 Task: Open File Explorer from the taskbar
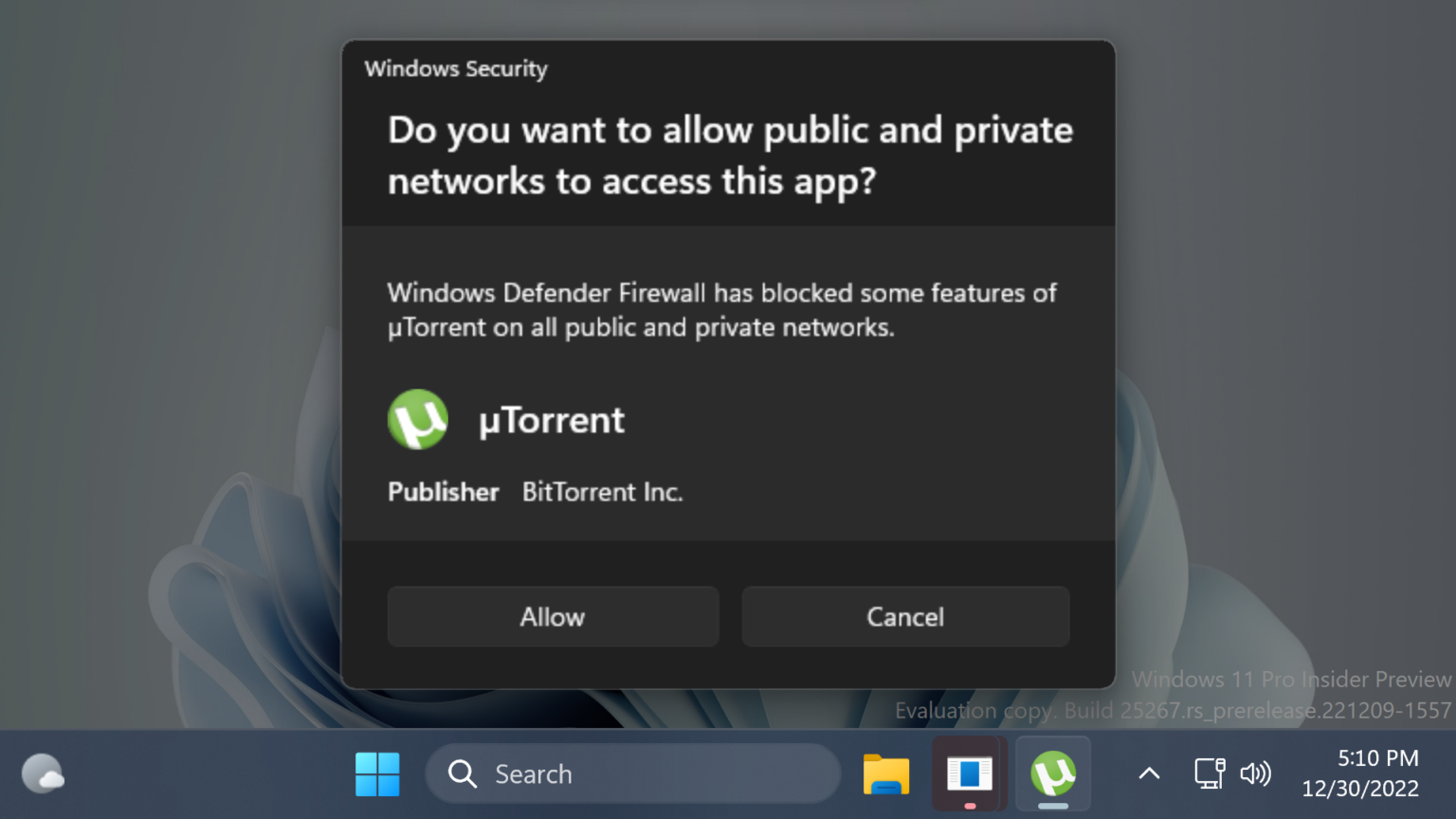885,773
